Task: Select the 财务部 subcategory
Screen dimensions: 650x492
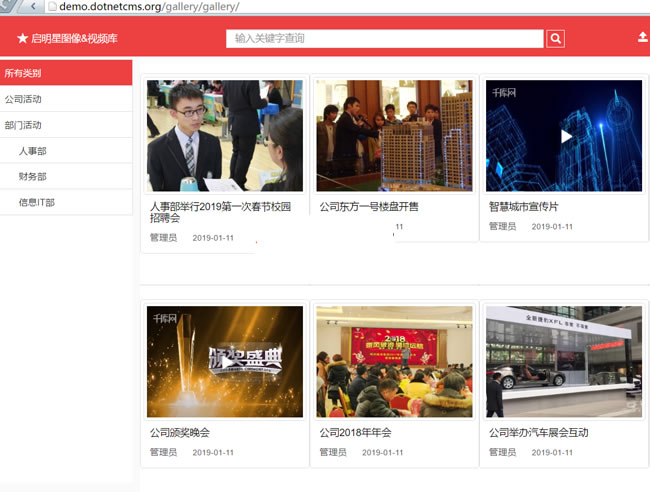Action: (33, 177)
